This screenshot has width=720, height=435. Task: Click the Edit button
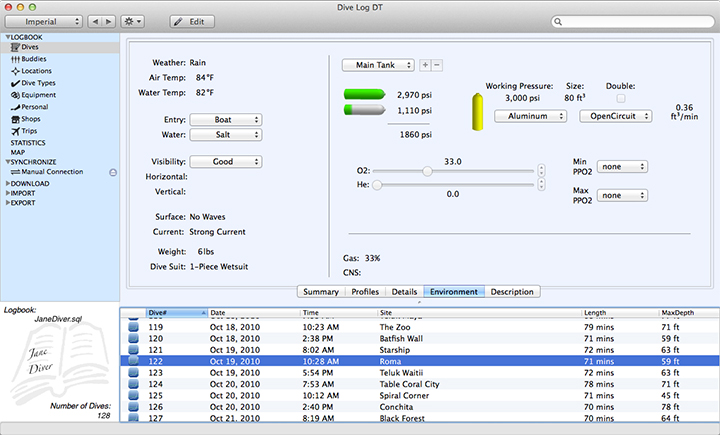coord(191,21)
